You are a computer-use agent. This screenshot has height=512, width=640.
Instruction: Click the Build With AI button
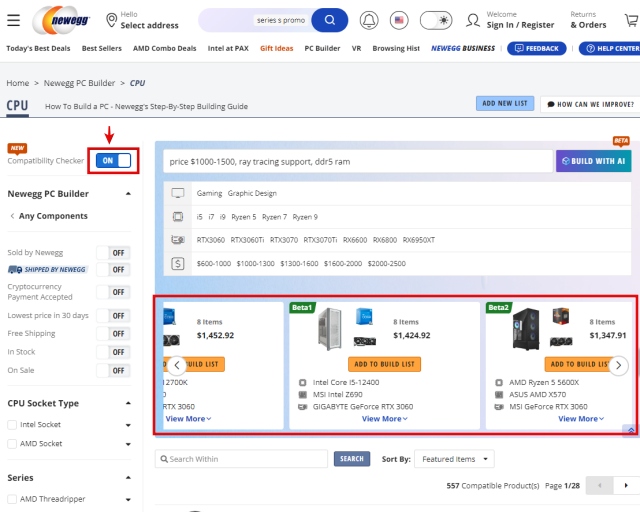593,161
